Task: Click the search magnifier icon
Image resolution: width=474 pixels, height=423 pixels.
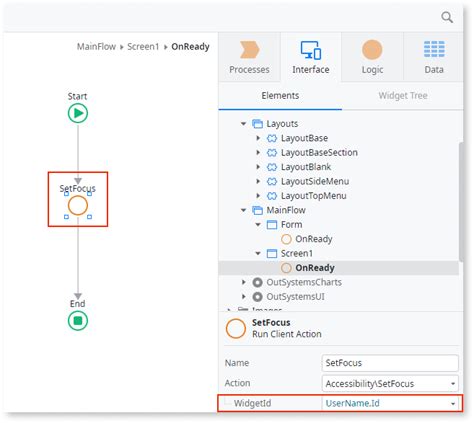Action: pos(447,17)
